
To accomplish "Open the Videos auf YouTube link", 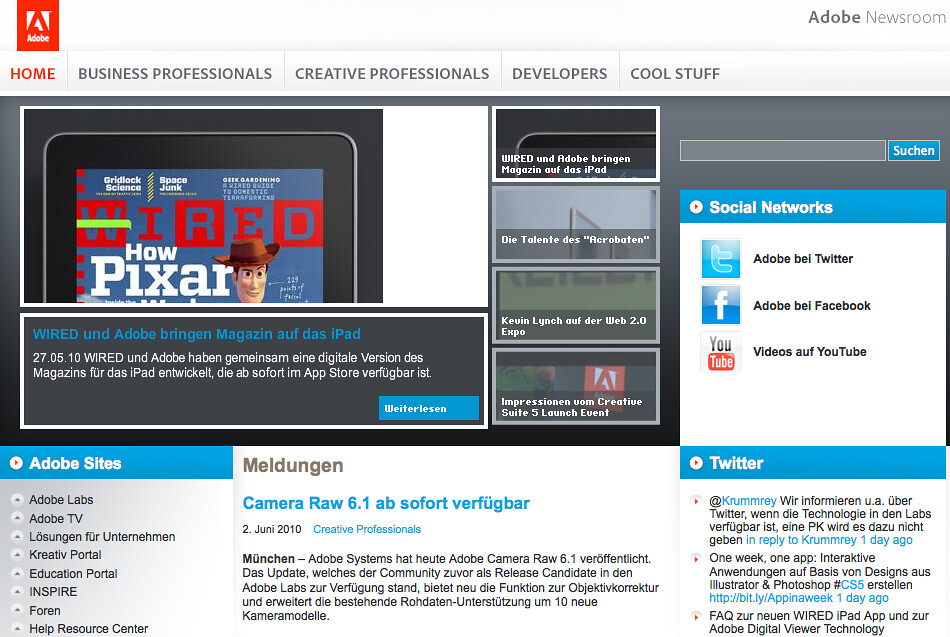I will coord(809,352).
